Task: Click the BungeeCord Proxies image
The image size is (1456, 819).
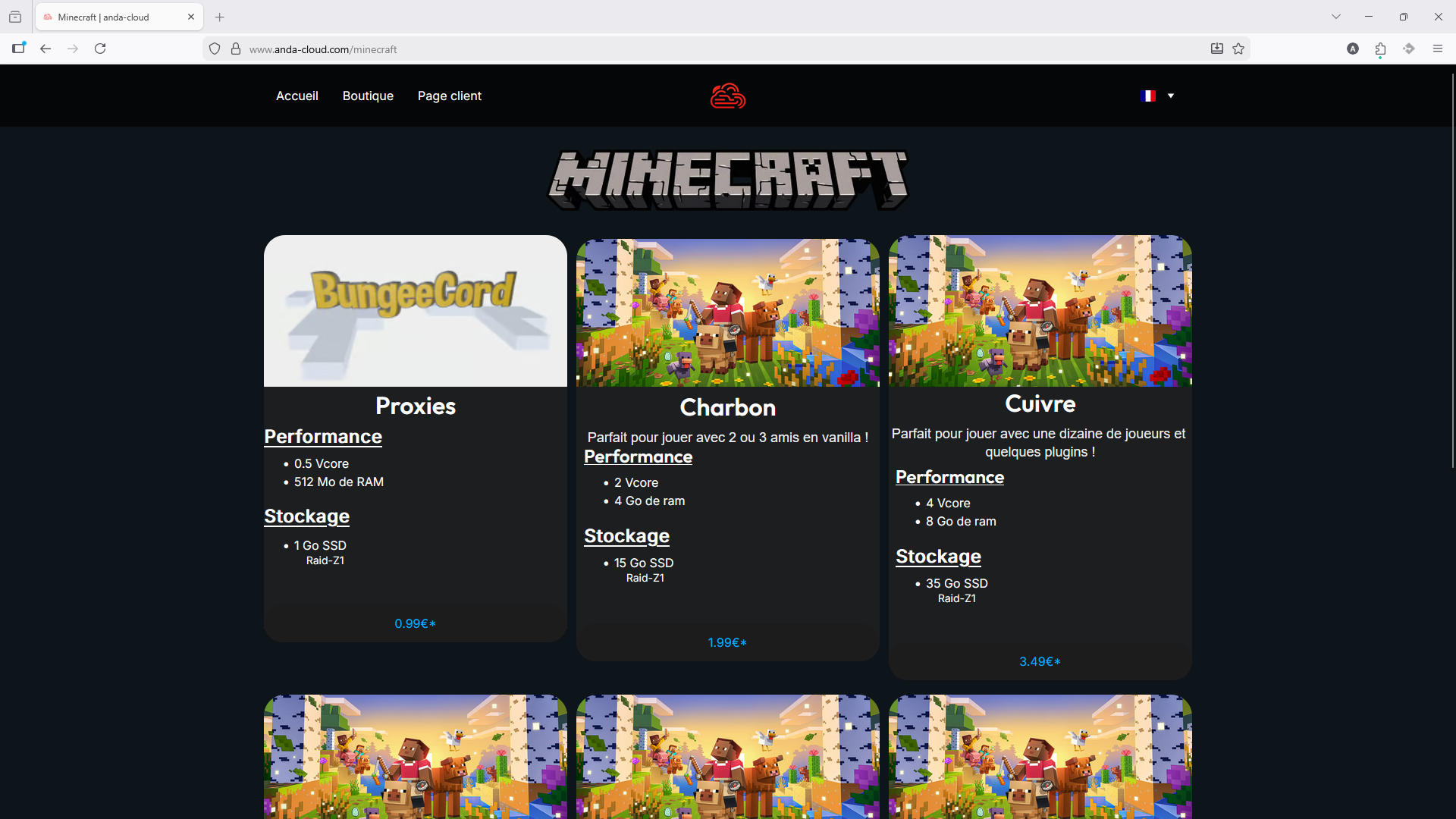Action: (x=415, y=311)
